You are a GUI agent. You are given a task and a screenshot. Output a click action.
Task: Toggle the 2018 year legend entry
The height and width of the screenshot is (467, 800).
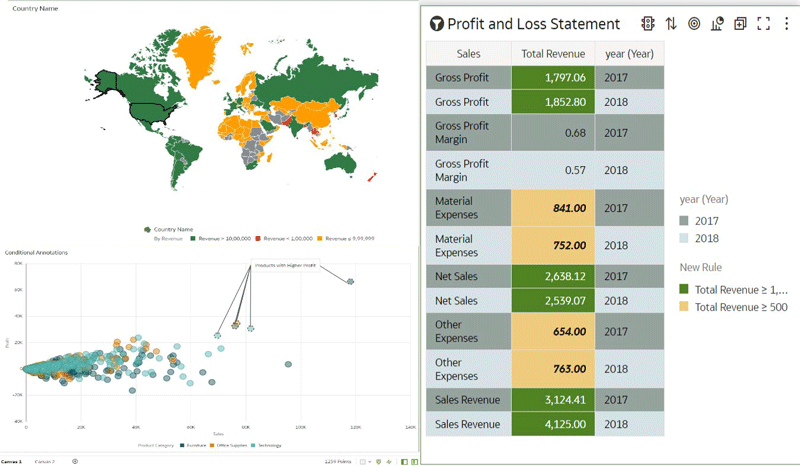684,238
